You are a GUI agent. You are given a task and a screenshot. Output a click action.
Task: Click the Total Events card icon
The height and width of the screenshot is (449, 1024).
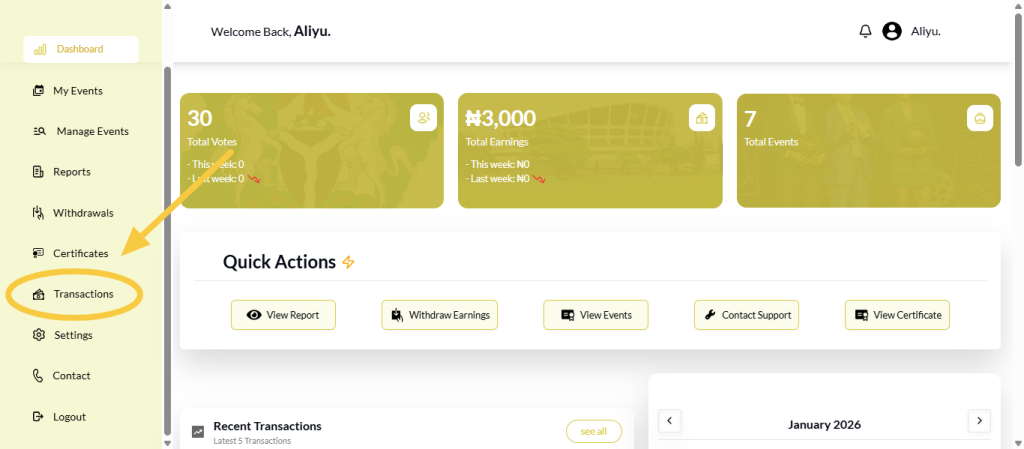[x=980, y=118]
